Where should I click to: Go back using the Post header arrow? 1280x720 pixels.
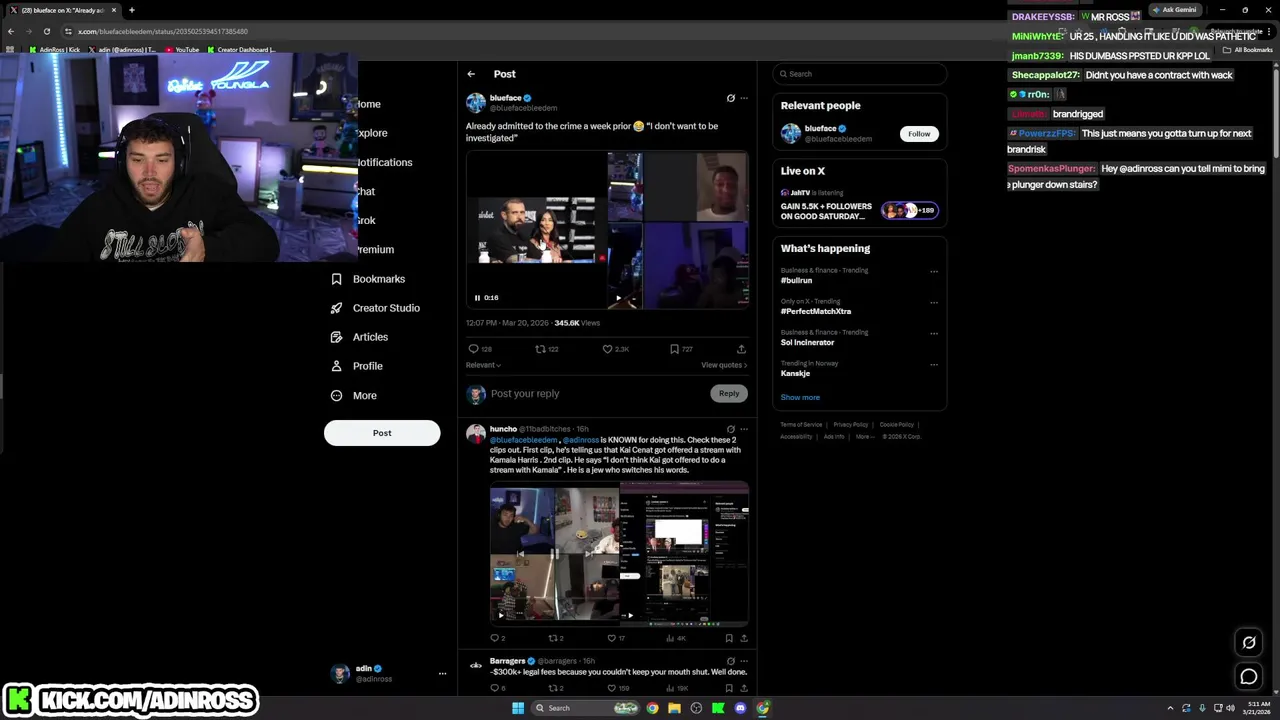[x=471, y=74]
